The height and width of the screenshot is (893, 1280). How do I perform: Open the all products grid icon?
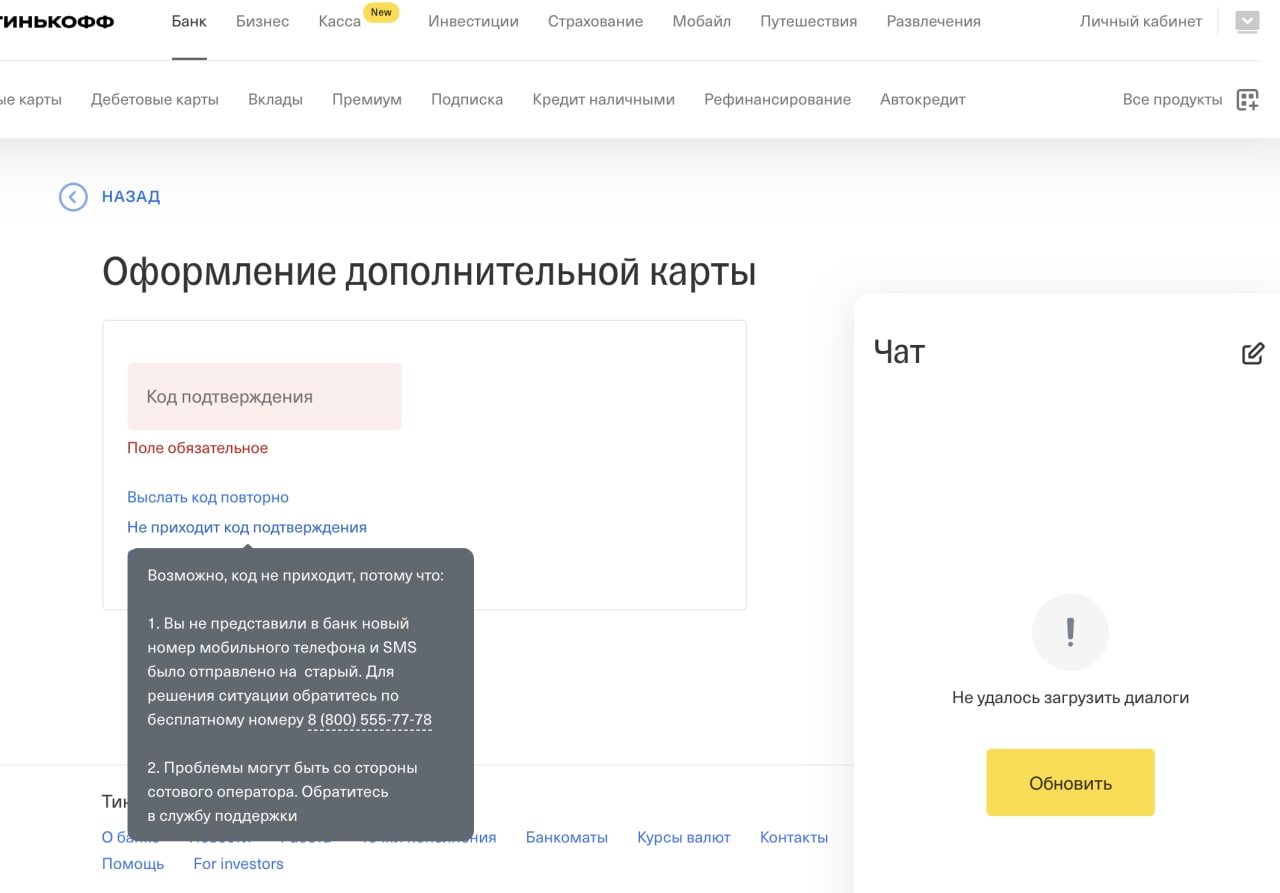[x=1247, y=99]
